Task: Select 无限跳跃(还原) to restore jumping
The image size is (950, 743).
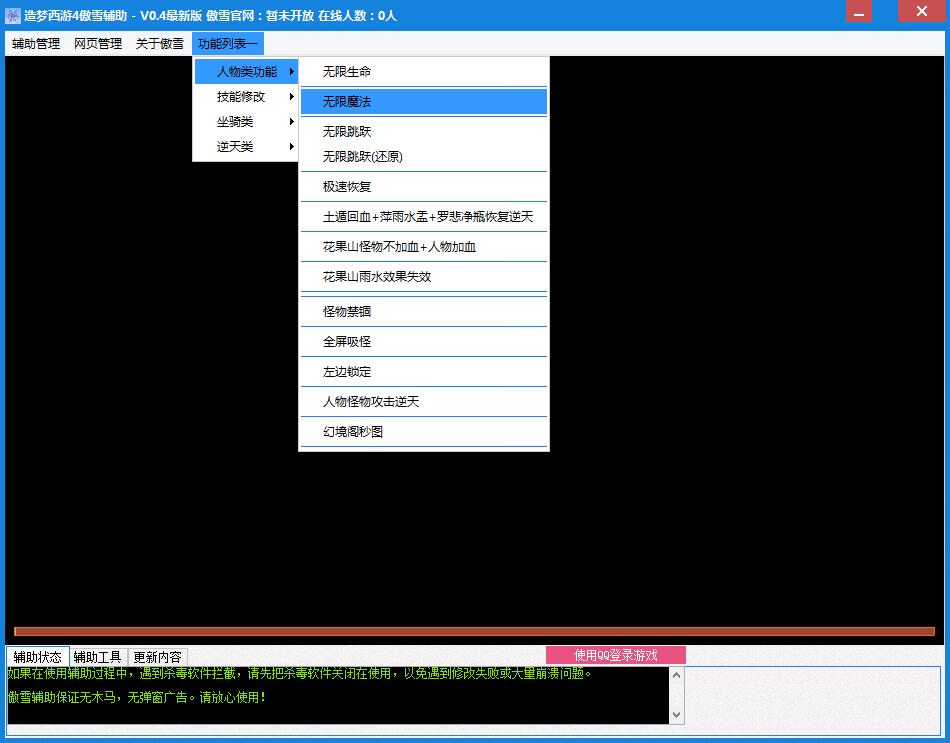Action: (x=362, y=157)
